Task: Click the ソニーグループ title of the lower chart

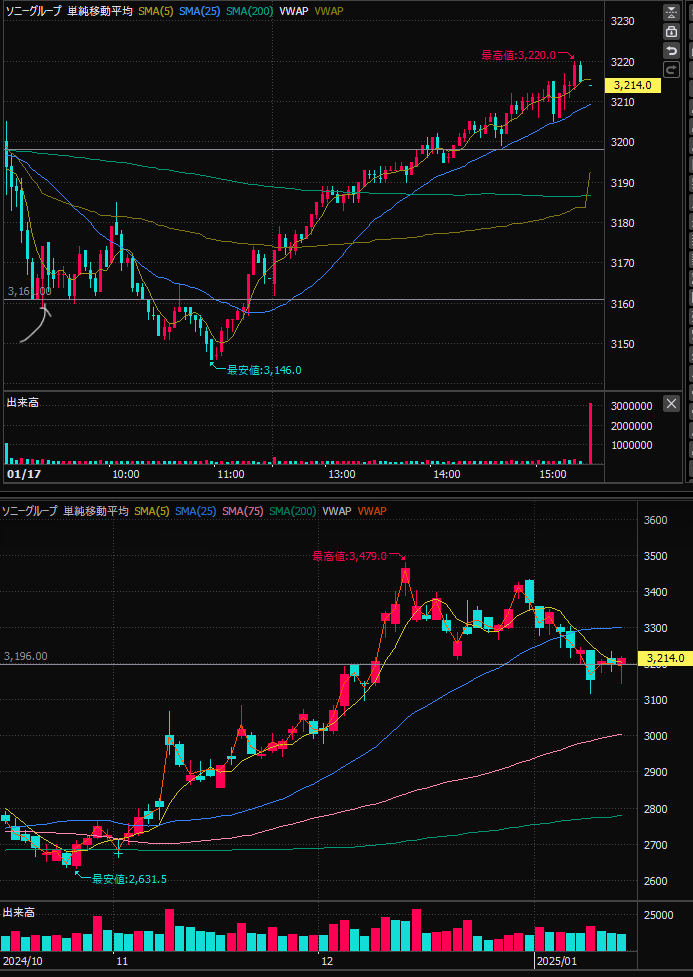Action: [29, 511]
